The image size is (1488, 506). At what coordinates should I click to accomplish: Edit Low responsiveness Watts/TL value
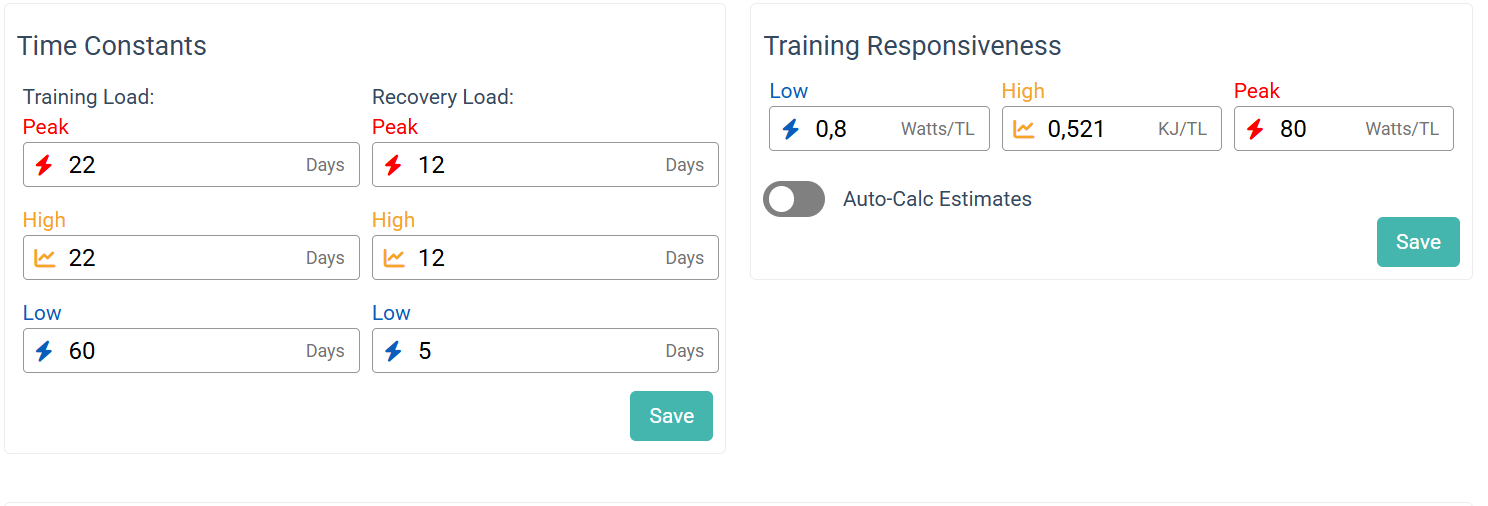[850, 129]
